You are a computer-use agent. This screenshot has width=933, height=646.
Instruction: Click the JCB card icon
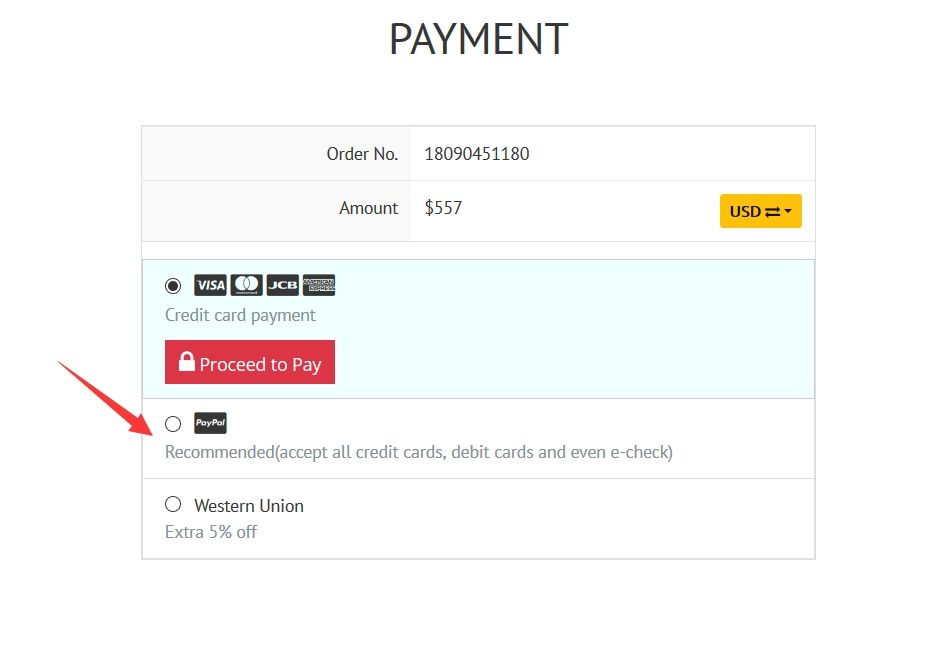[283, 285]
